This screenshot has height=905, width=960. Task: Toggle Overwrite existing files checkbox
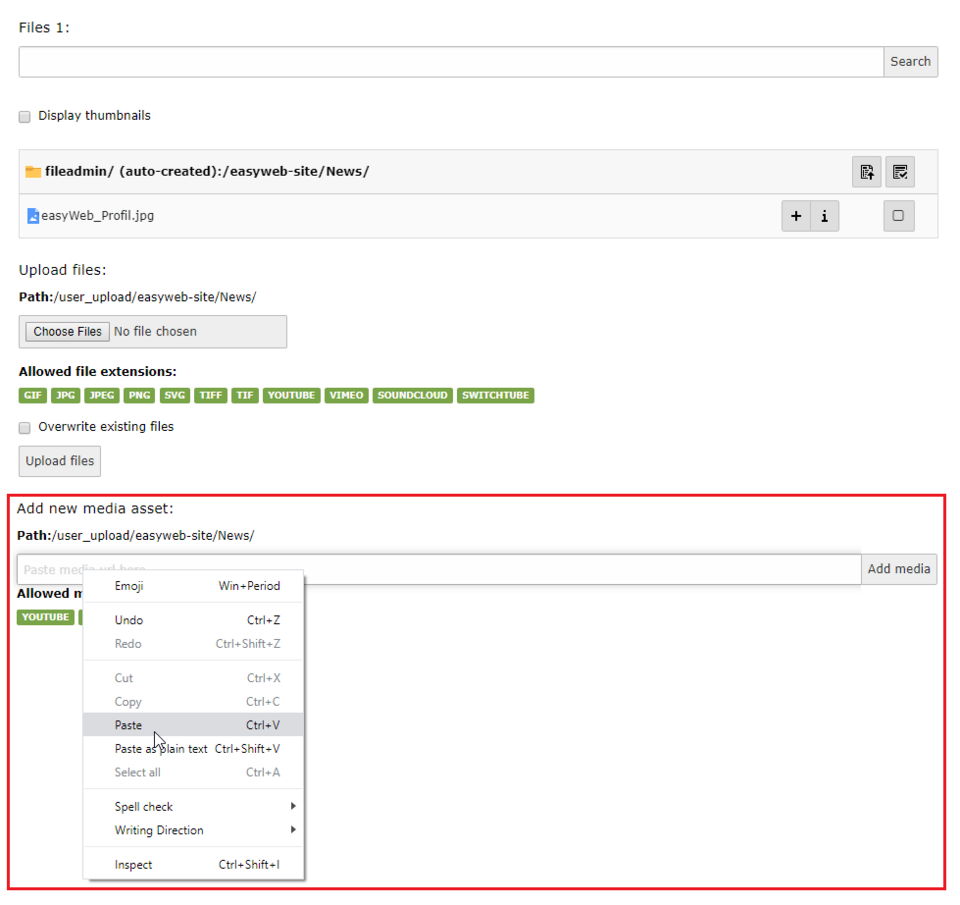coord(25,428)
